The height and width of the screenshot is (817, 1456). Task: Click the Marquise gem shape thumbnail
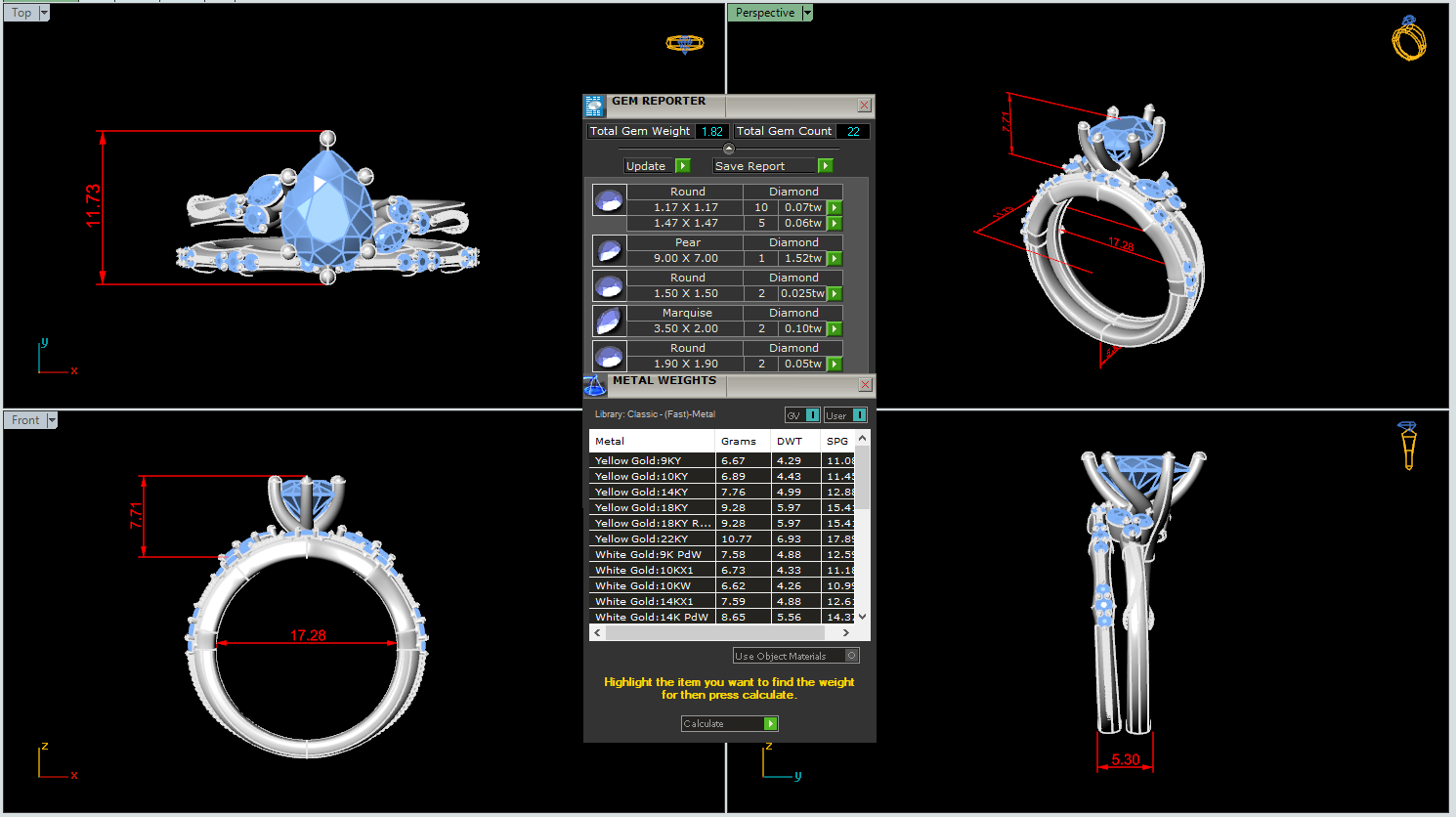[609, 321]
